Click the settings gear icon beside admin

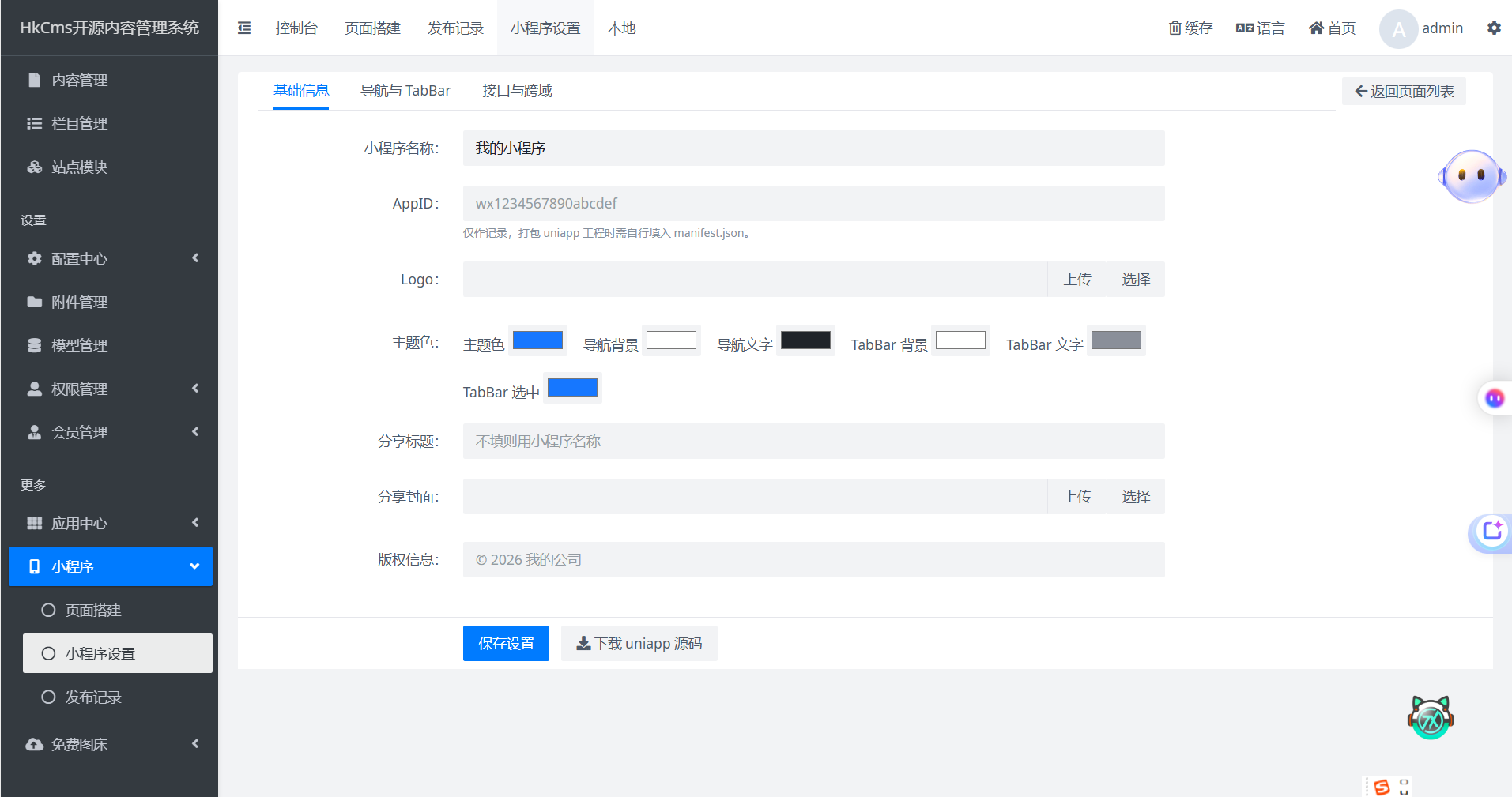click(1494, 28)
